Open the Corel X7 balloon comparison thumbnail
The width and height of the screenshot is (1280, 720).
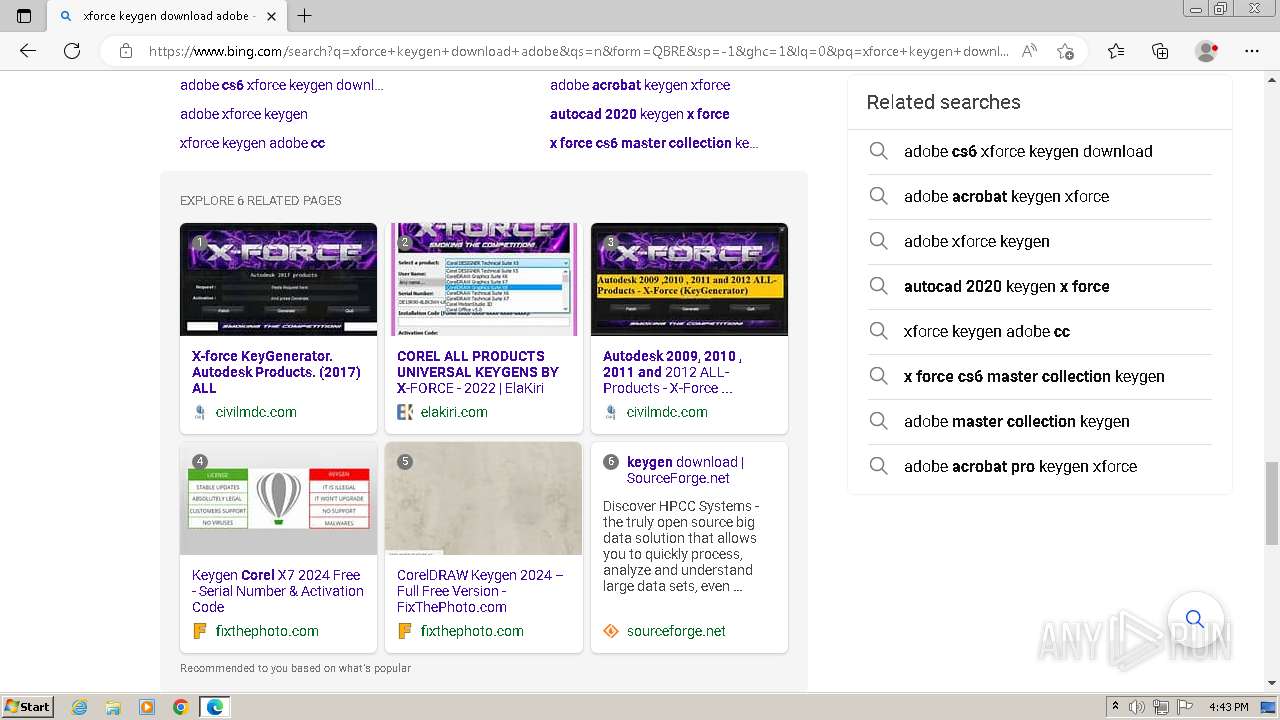(278, 498)
